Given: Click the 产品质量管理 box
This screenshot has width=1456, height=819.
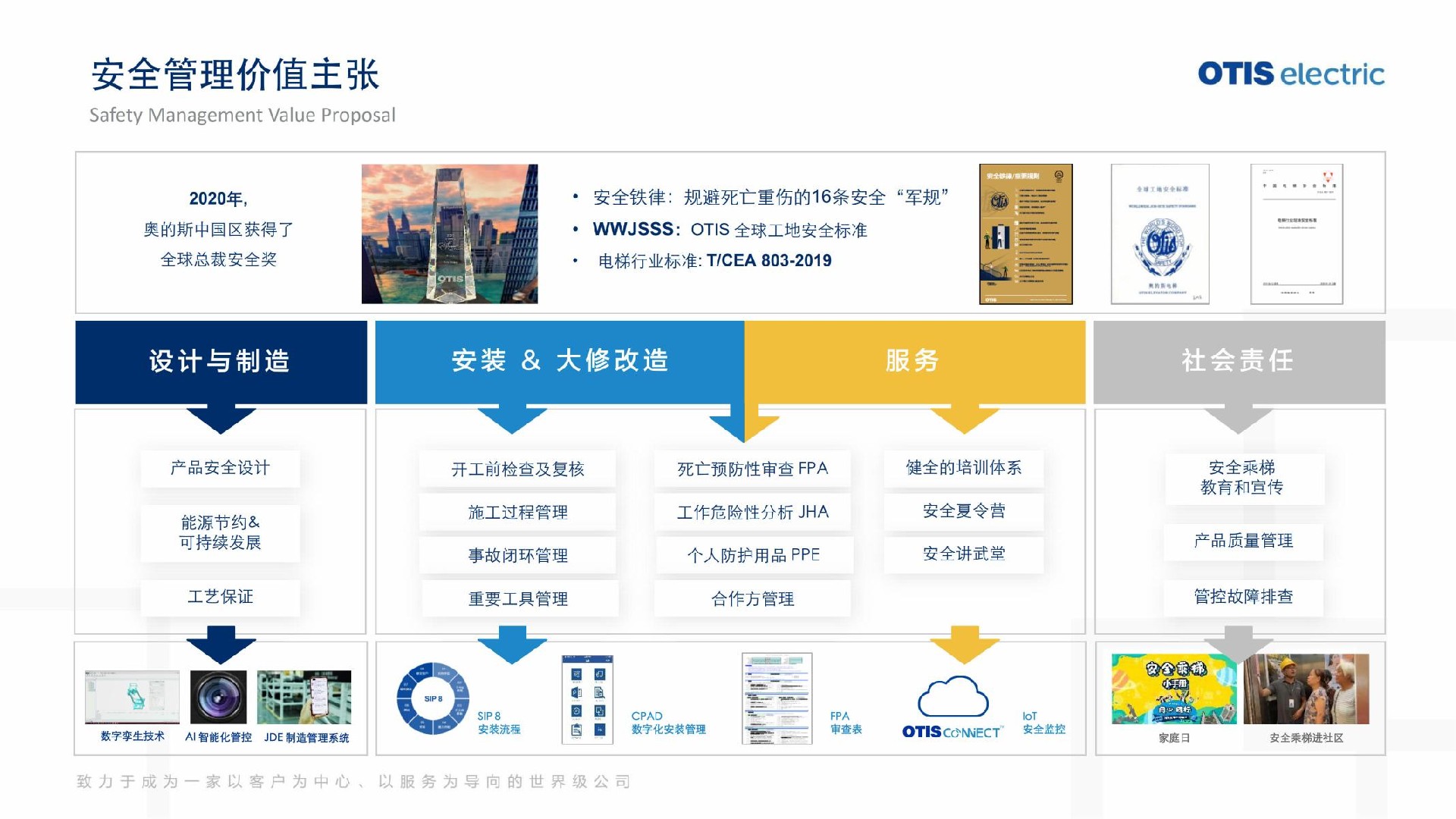Looking at the screenshot, I should pos(1244,541).
